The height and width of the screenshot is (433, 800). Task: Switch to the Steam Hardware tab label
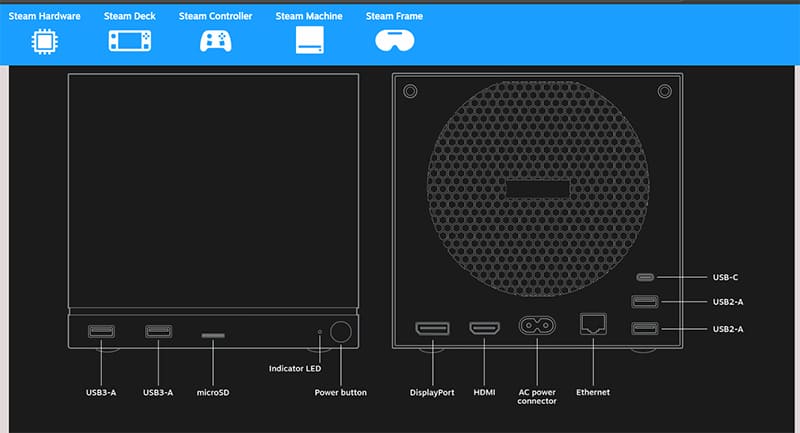[x=44, y=16]
